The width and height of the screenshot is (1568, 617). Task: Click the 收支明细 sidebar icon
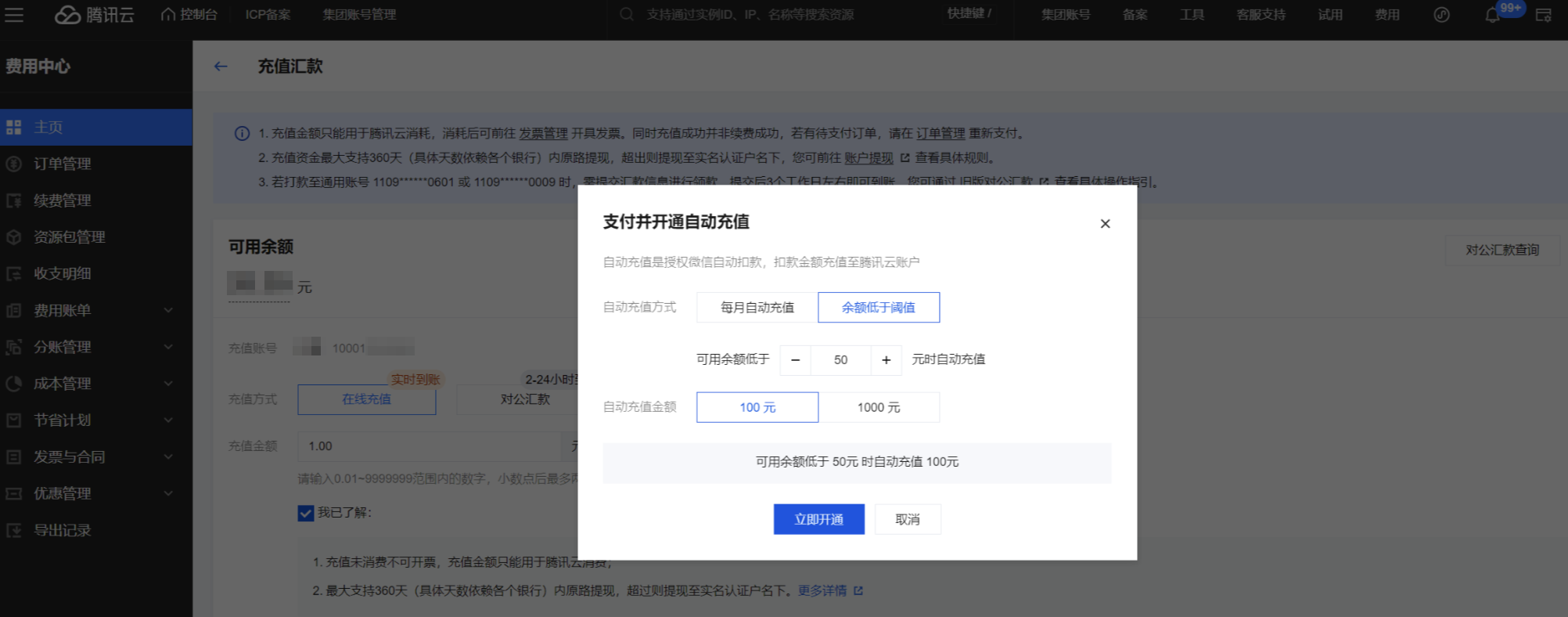point(13,274)
